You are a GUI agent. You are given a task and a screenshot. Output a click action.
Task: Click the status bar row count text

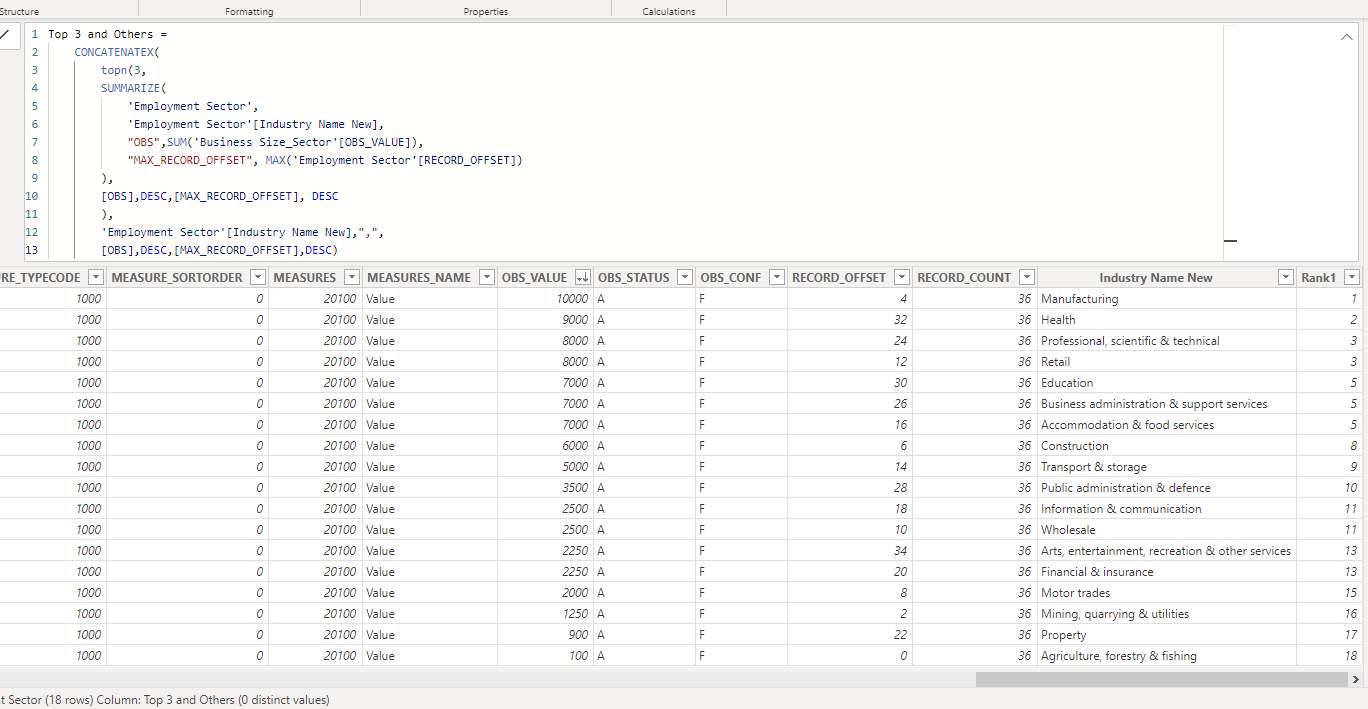(x=165, y=700)
